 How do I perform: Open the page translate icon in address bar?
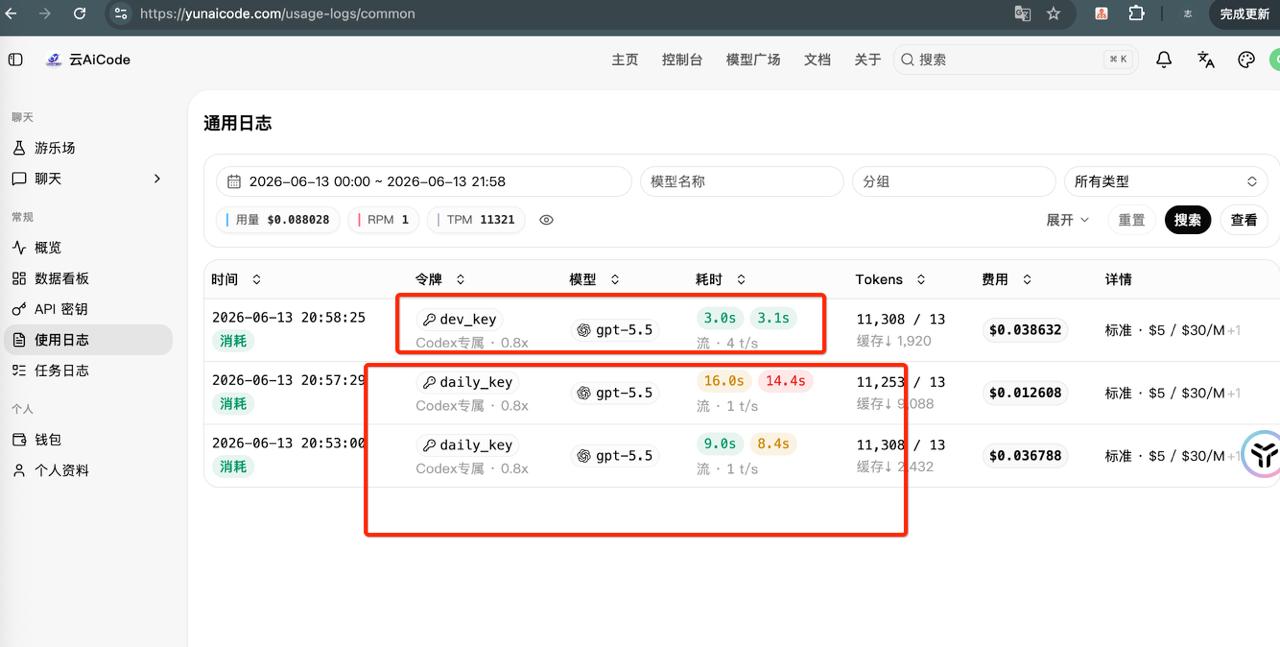[x=1022, y=14]
